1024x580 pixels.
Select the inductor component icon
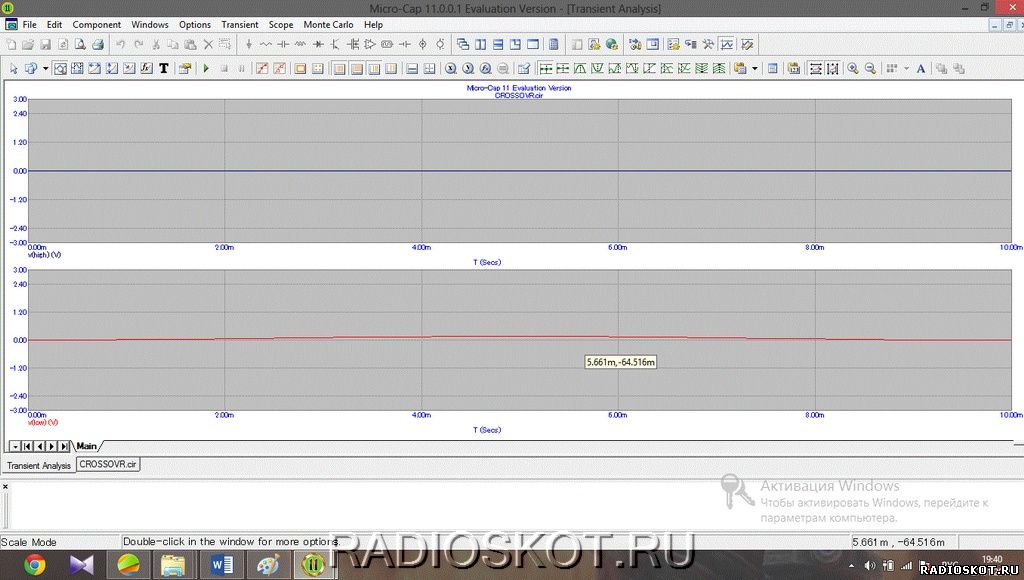pos(300,44)
